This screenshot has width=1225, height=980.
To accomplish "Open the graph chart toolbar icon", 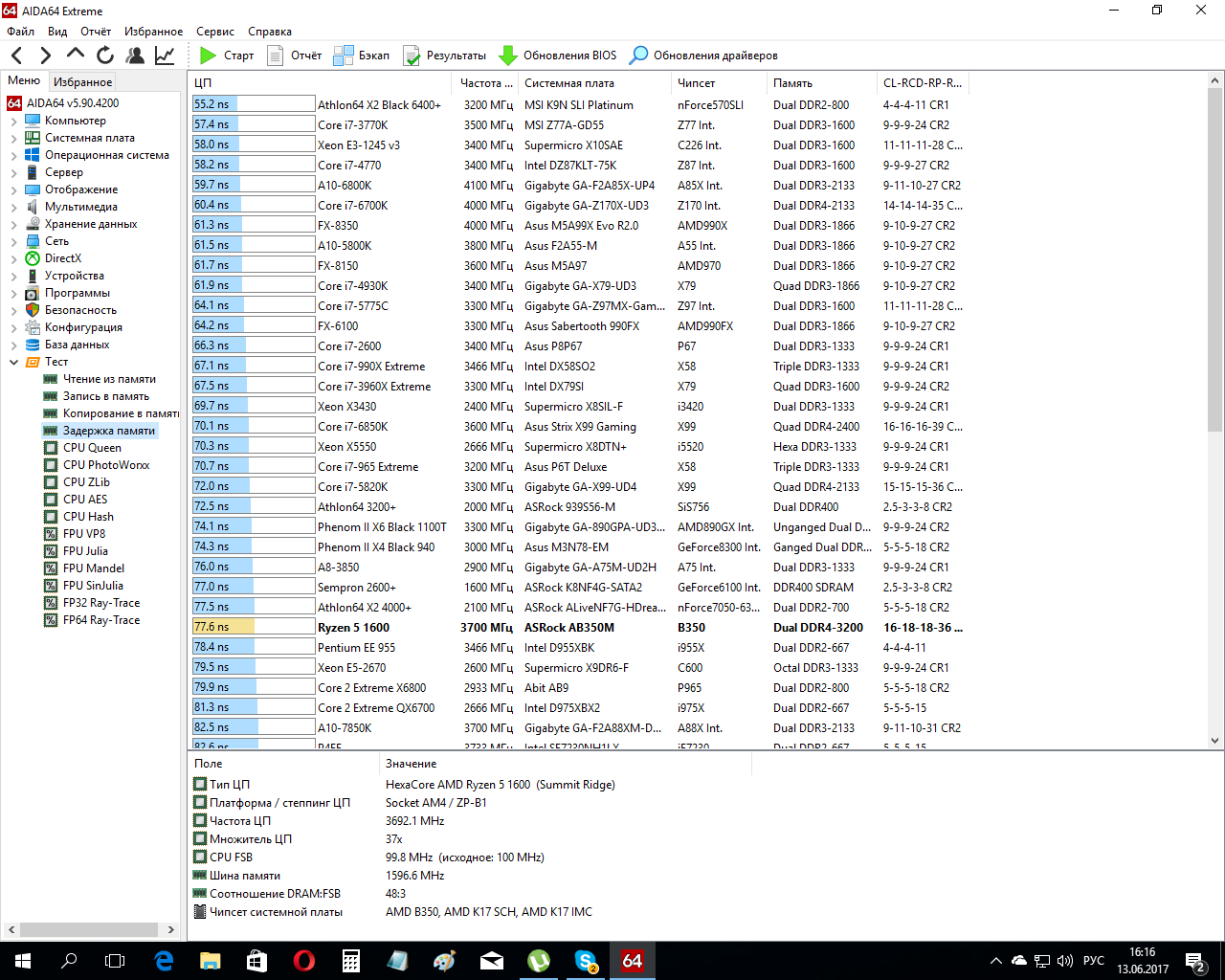I will 165,56.
